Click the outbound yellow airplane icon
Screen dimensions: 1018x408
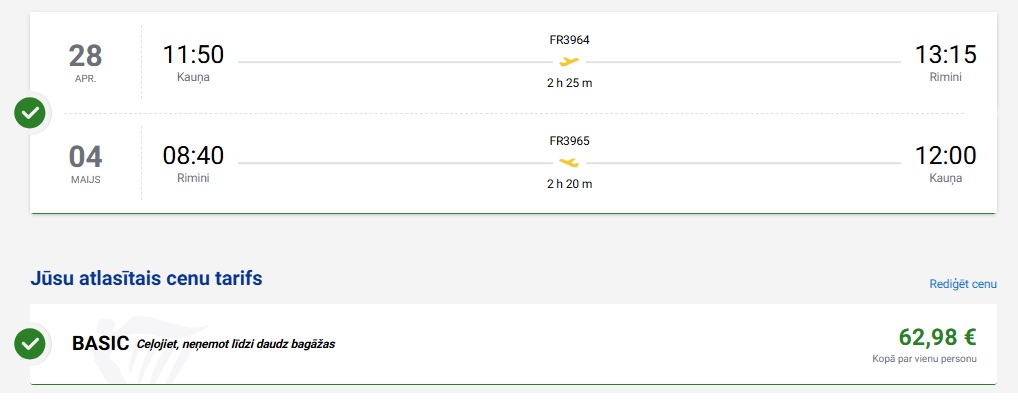569,61
